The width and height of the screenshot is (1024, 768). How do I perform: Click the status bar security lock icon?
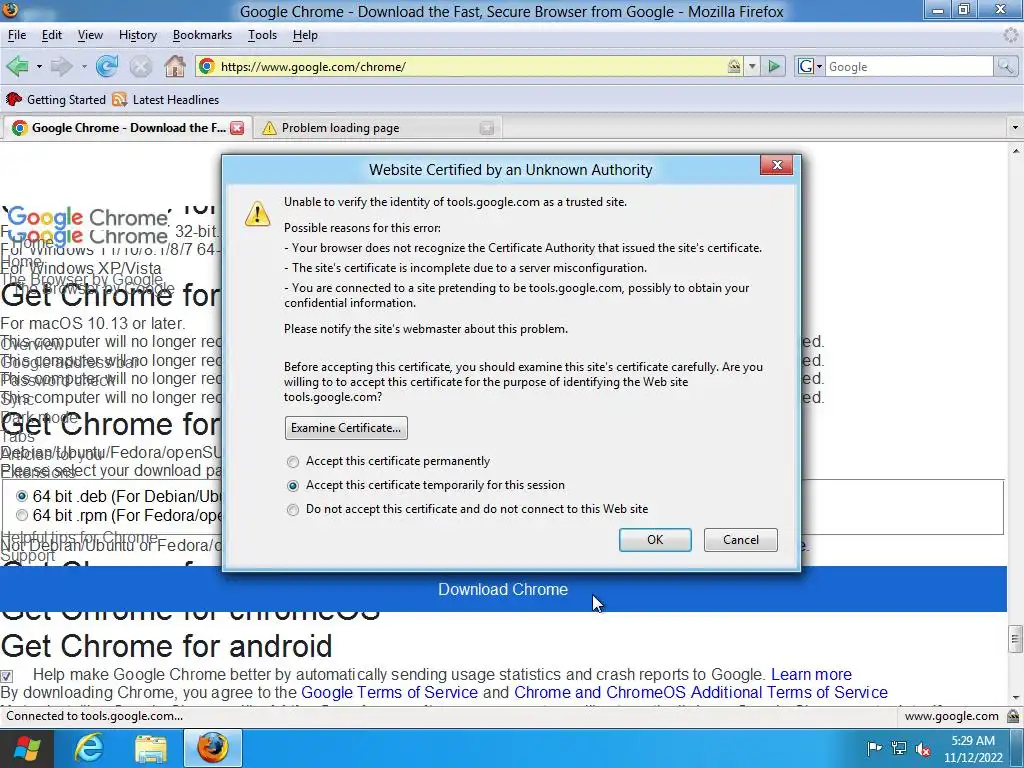click(1013, 716)
